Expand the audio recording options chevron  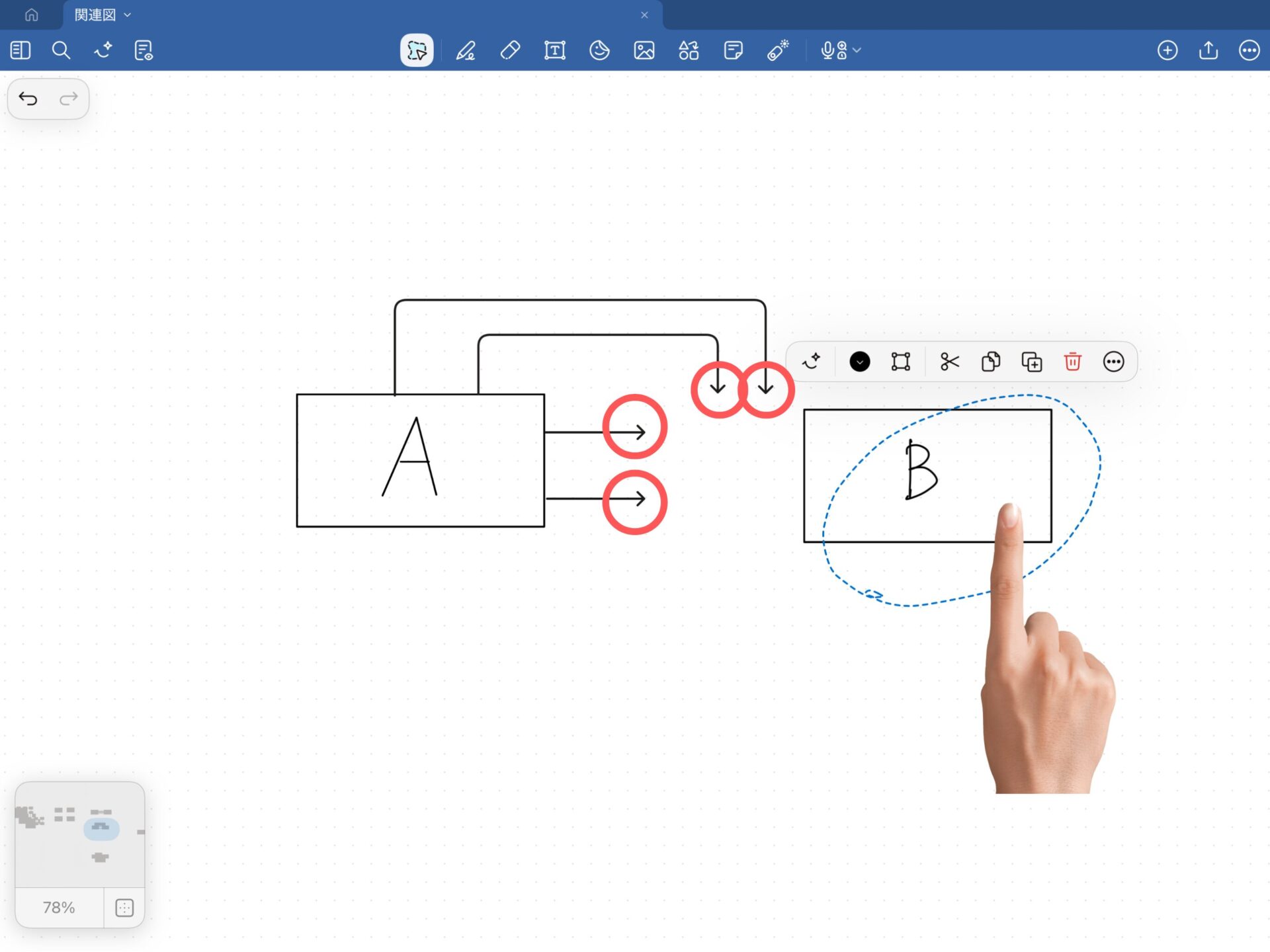857,50
